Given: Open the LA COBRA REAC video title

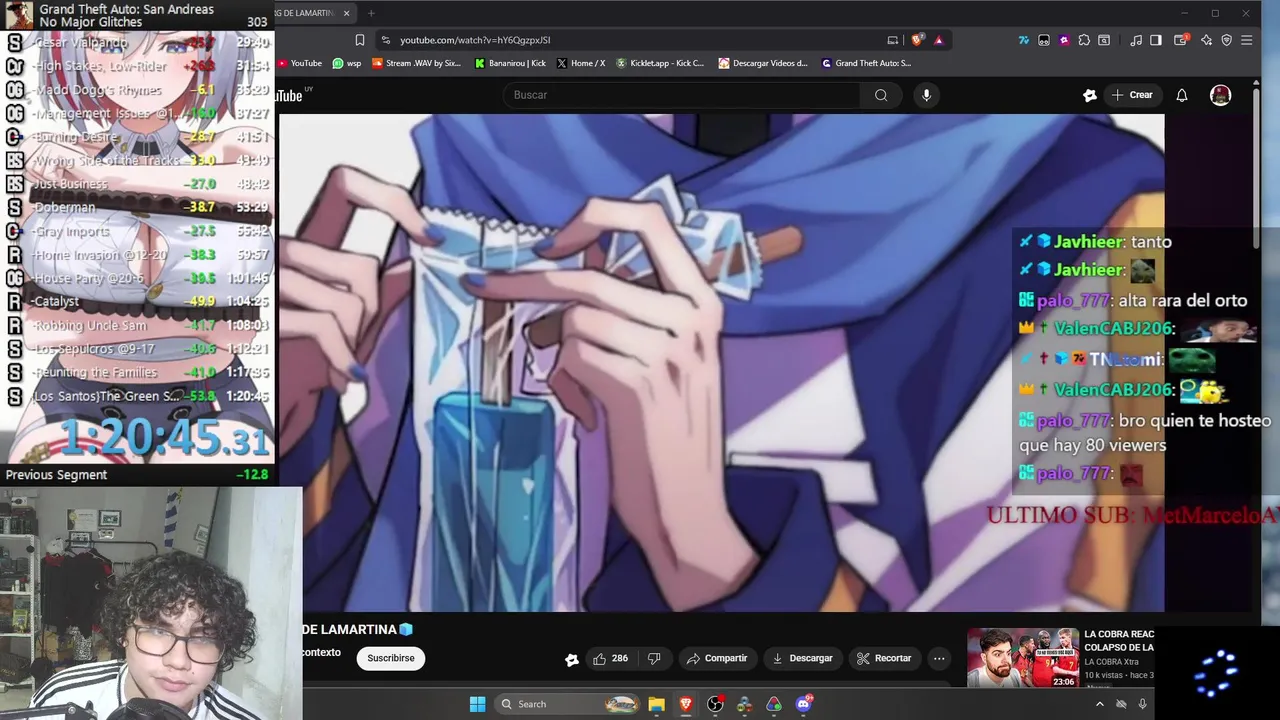Looking at the screenshot, I should point(1119,640).
